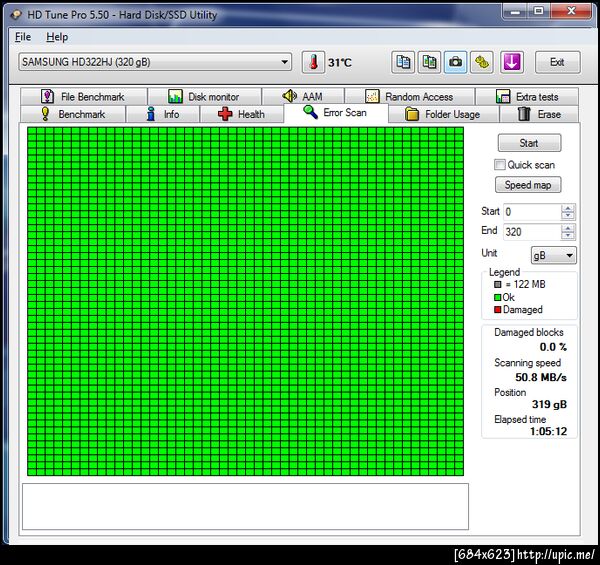Image resolution: width=600 pixels, height=565 pixels.
Task: Switch to the Random Access tab
Action: 409,96
